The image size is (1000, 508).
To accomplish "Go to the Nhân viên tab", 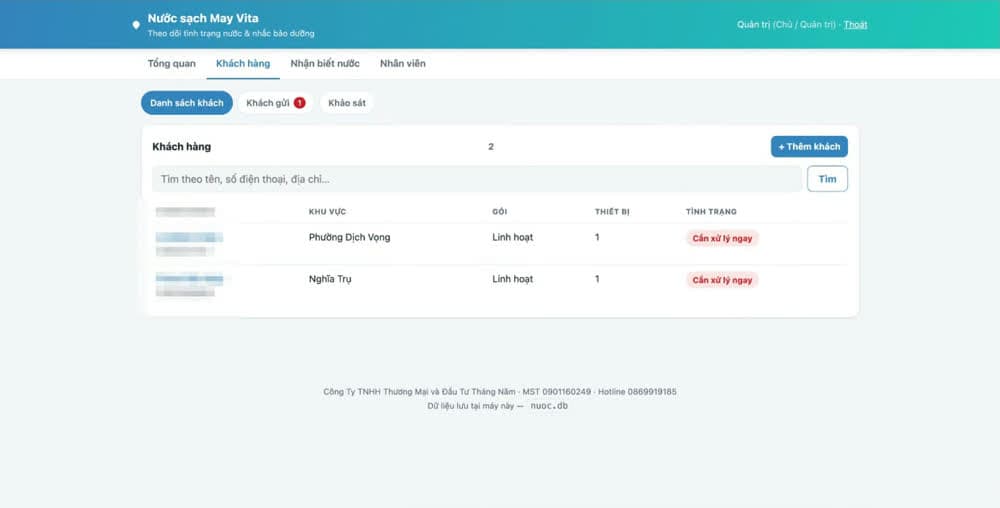I will (403, 64).
